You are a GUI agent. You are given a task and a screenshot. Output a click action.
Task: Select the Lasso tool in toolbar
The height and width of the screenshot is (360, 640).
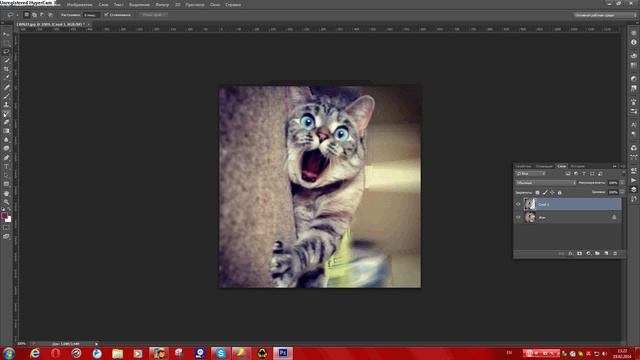pyautogui.click(x=6, y=51)
